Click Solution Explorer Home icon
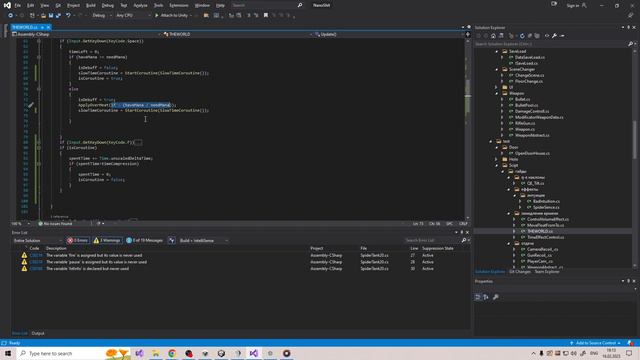Screen dimensions: 640x360 (x=493, y=36)
